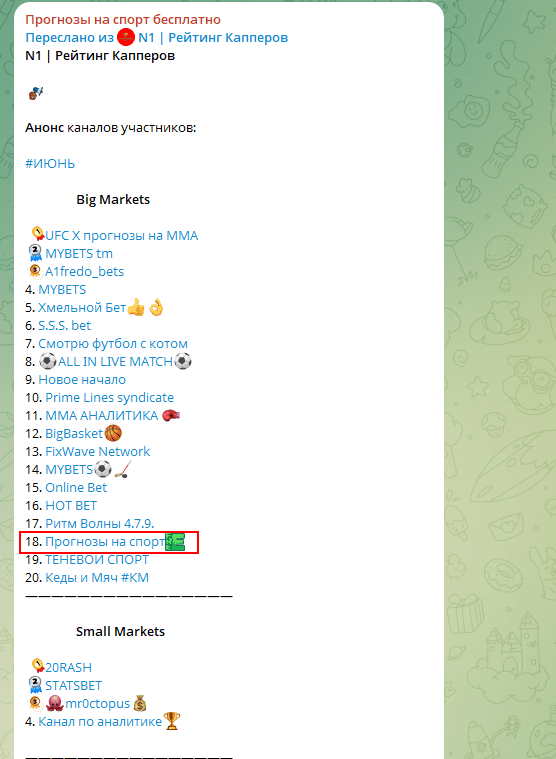
Task: Open the "UFC X прогнозы на ММА" channel link
Action: [121, 236]
